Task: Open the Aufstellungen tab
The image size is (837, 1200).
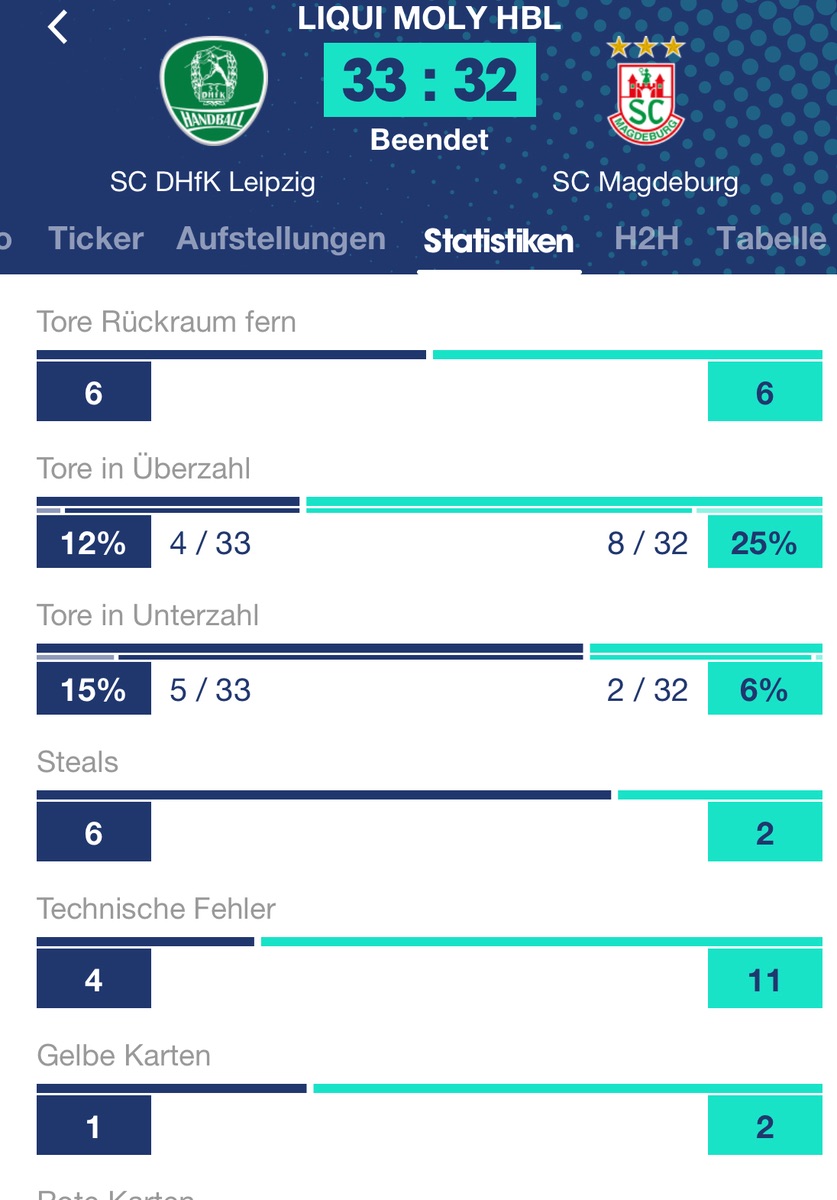Action: pyautogui.click(x=281, y=239)
